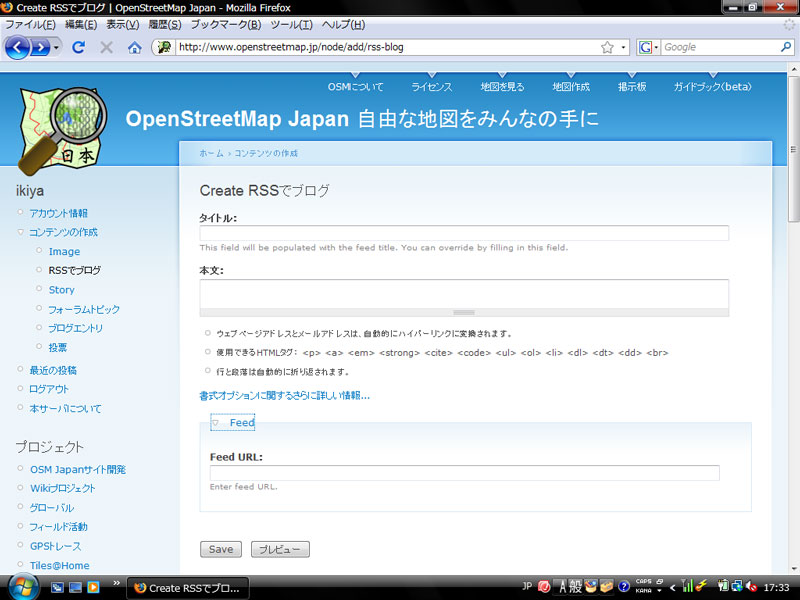This screenshot has width=800, height=600.
Task: Grab the 本文 textarea resize grip
Action: point(464,312)
